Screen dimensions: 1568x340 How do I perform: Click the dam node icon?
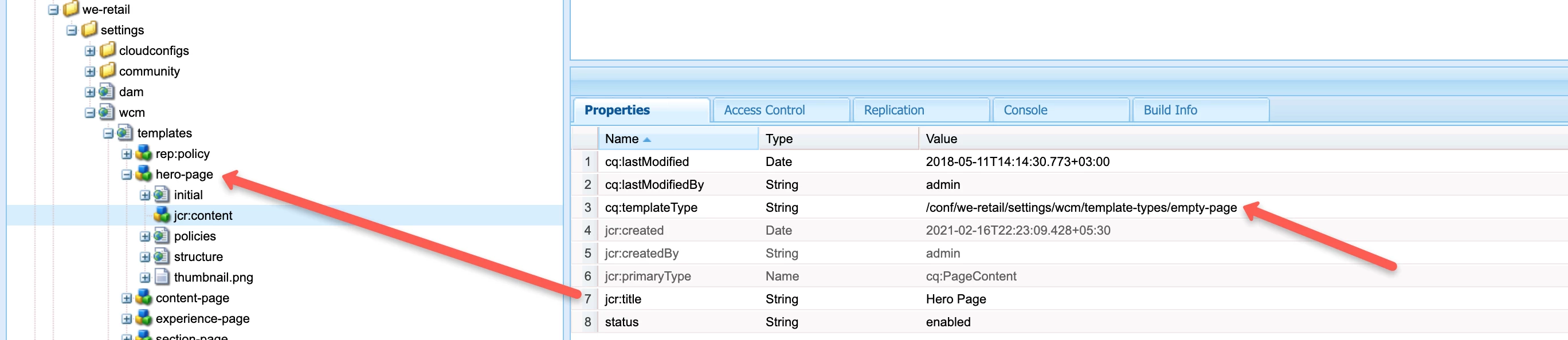(107, 91)
